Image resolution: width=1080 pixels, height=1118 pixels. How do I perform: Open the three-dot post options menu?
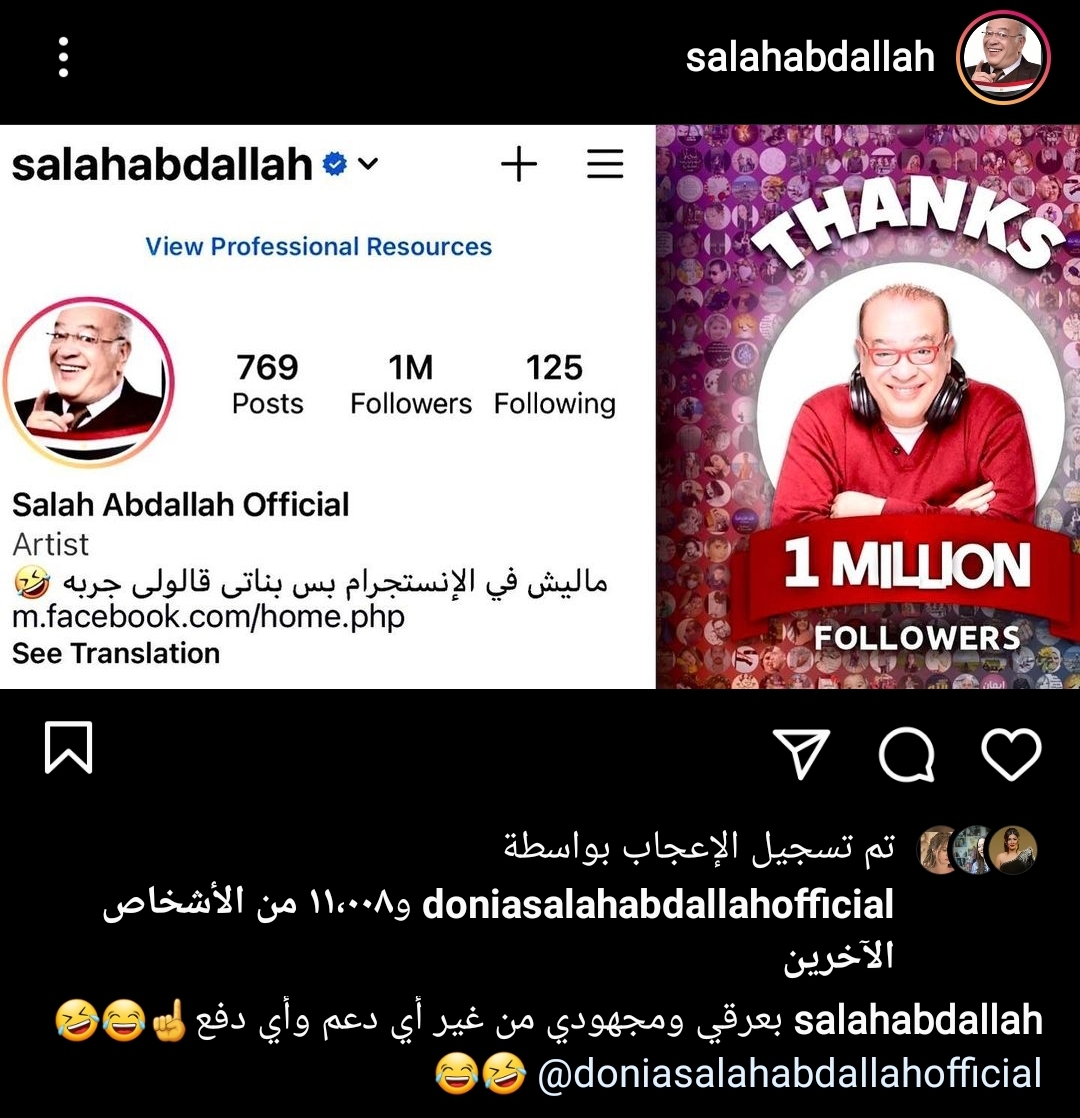(x=63, y=57)
